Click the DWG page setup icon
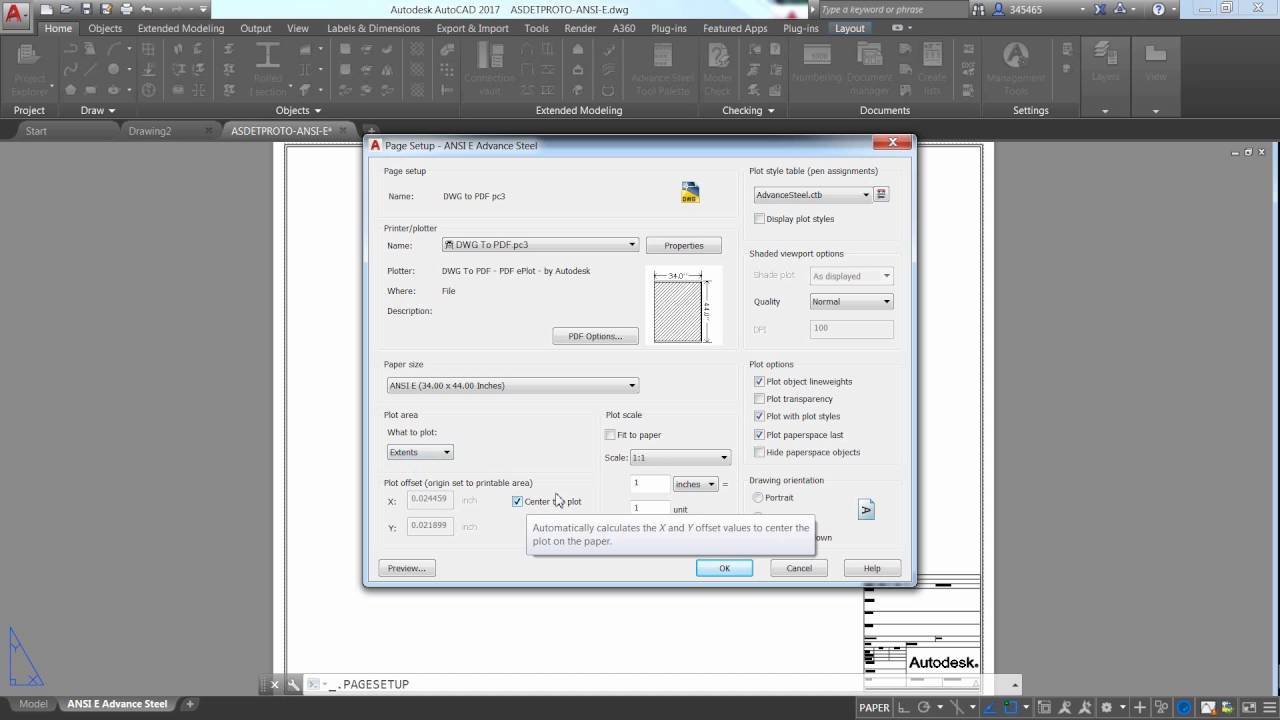 pos(690,192)
